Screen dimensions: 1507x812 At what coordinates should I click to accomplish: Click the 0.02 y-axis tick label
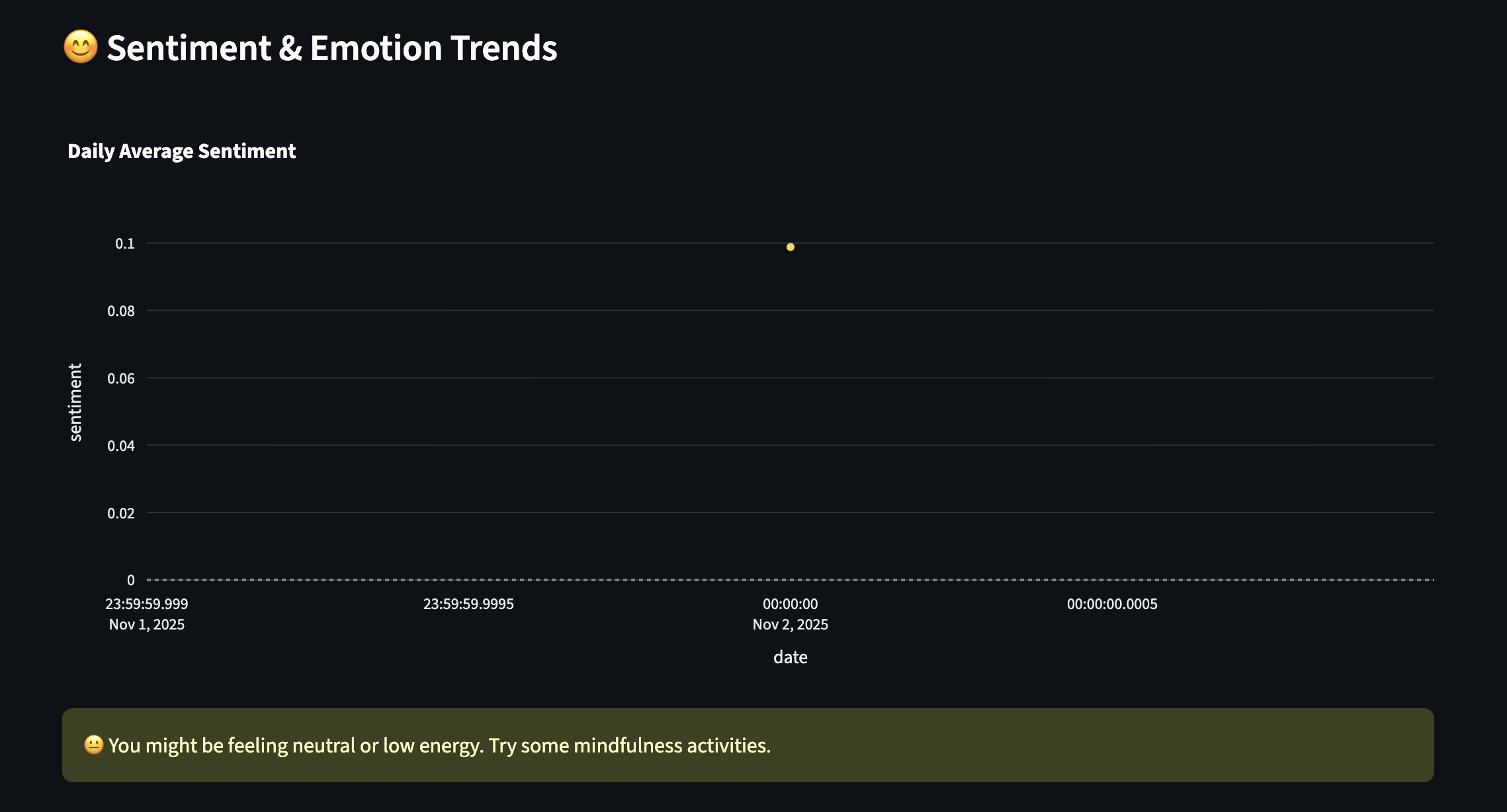click(121, 513)
